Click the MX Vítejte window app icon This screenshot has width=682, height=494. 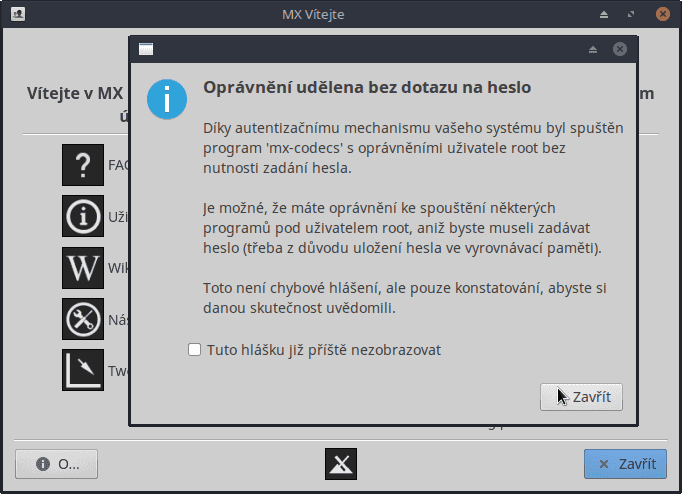click(x=18, y=14)
